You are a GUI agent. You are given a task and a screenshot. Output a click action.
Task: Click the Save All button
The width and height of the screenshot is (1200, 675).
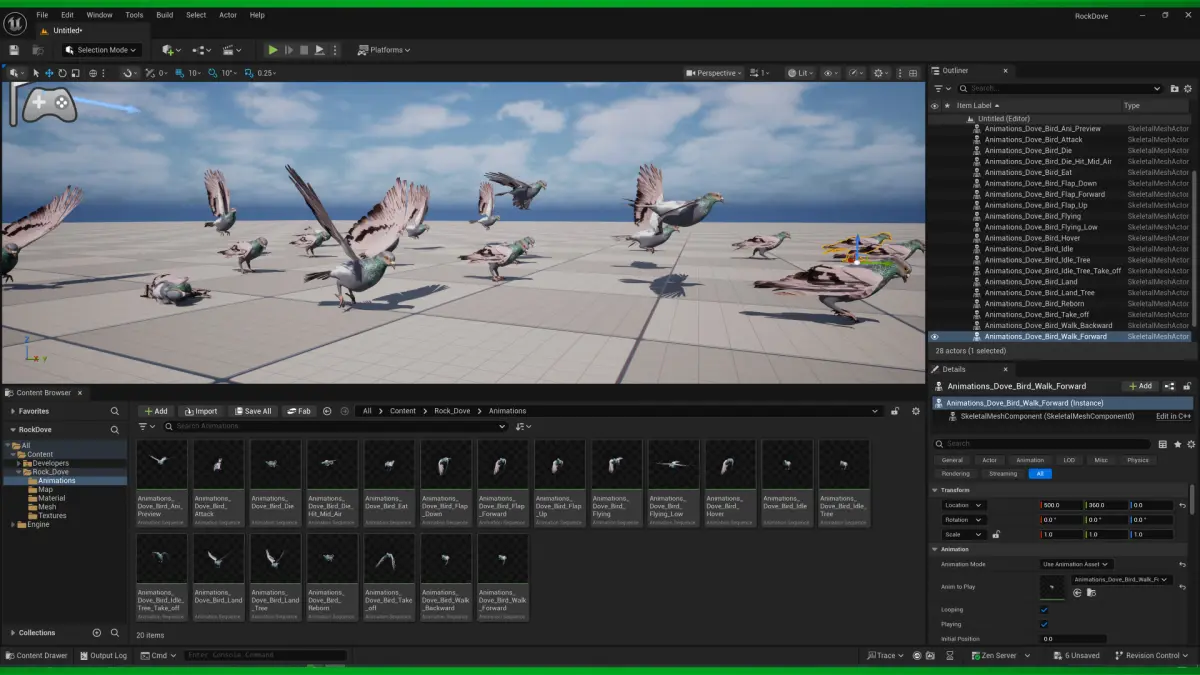pos(252,411)
